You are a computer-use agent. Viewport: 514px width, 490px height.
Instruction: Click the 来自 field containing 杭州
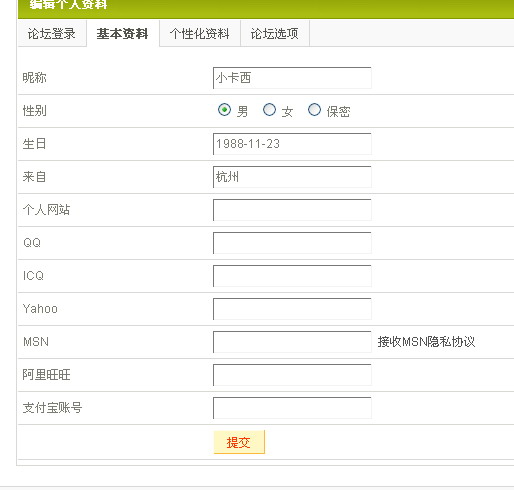(292, 177)
